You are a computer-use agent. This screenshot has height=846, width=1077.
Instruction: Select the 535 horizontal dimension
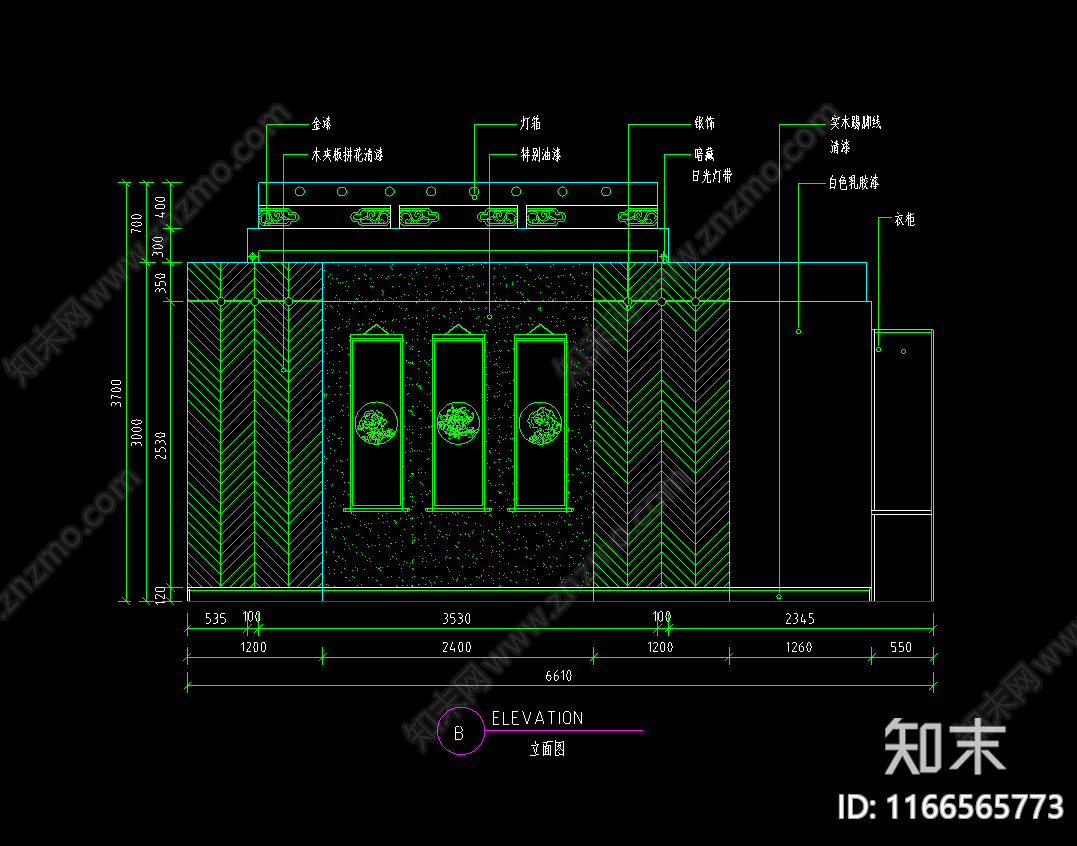point(216,619)
